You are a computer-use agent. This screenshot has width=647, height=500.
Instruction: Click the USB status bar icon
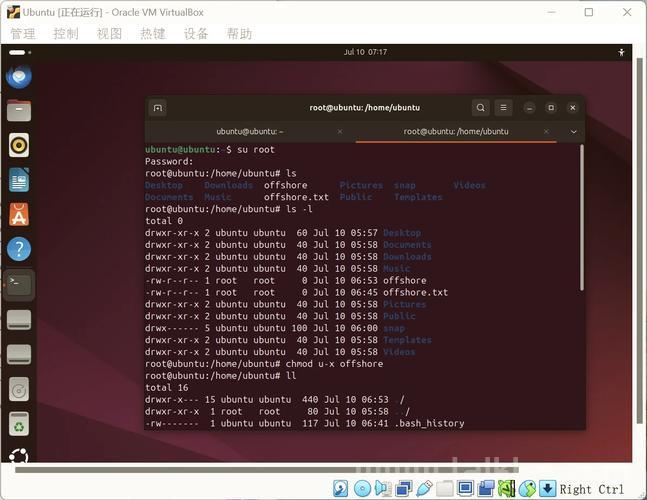point(424,489)
